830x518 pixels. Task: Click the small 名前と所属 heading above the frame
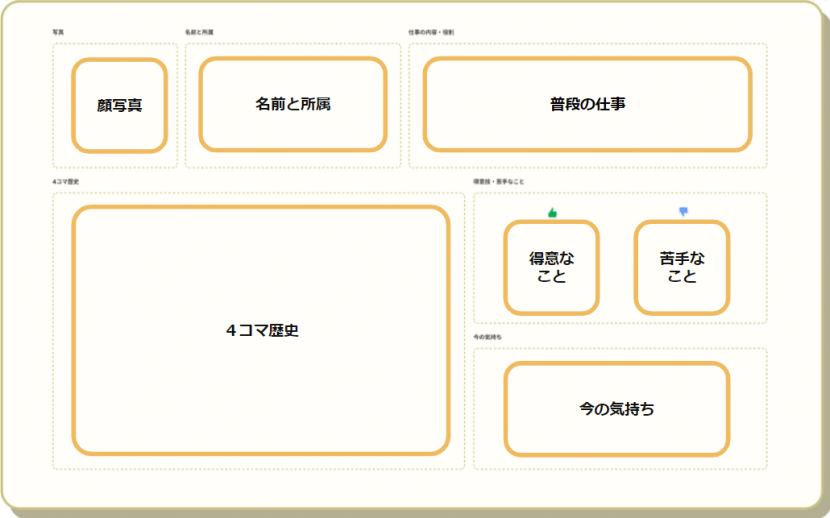tap(199, 32)
